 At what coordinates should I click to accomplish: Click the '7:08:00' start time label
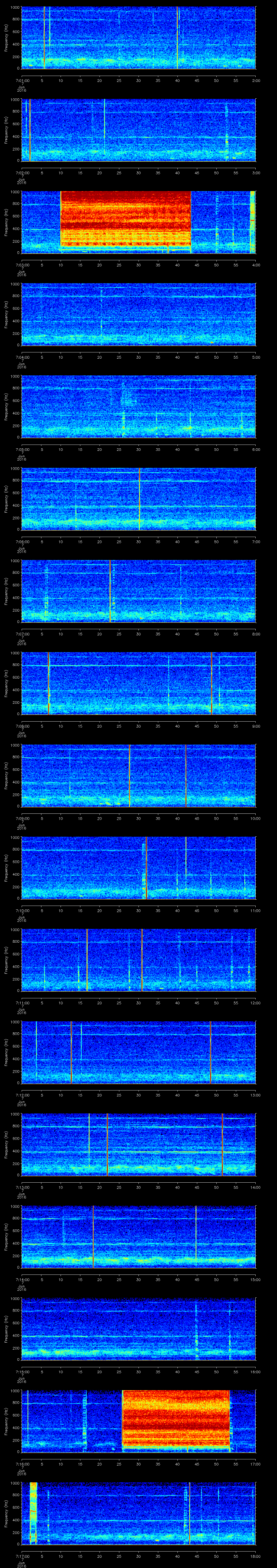[22, 726]
